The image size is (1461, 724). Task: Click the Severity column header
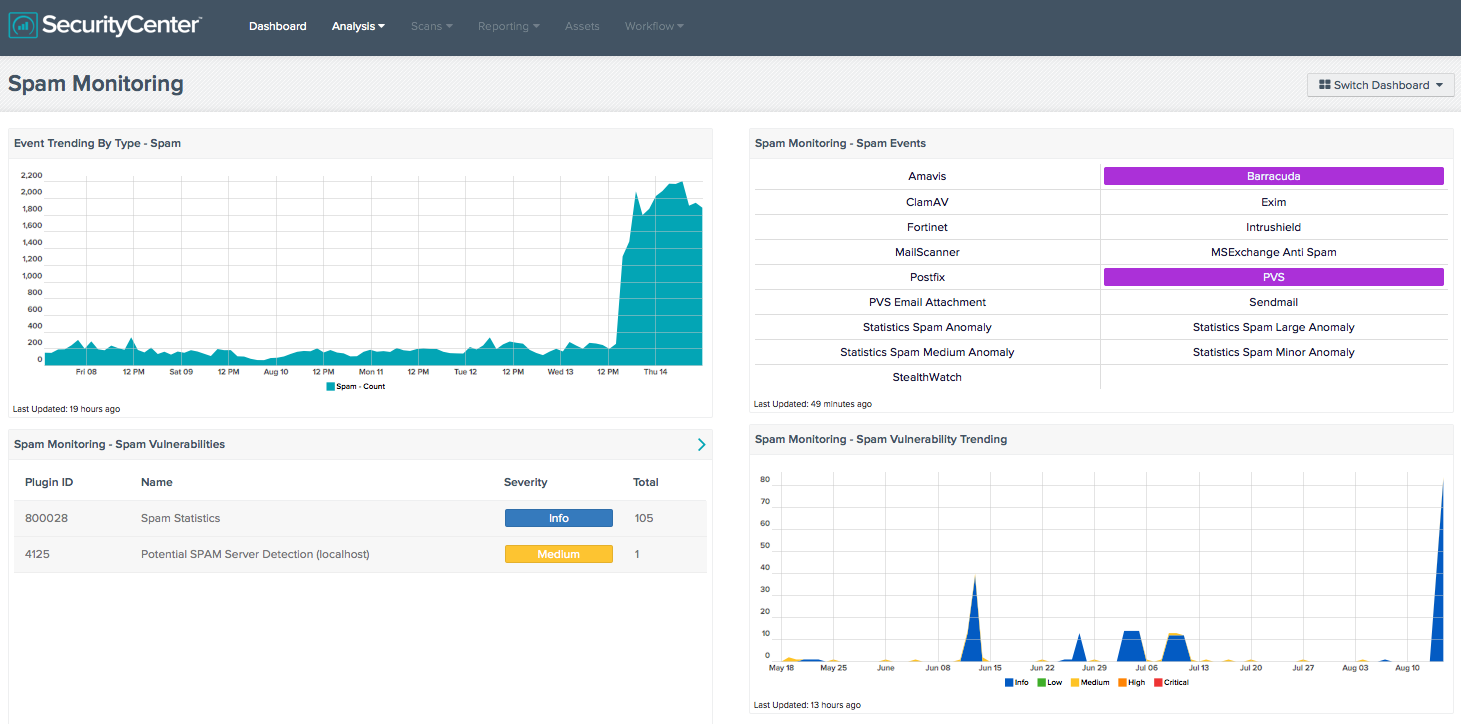pos(526,482)
